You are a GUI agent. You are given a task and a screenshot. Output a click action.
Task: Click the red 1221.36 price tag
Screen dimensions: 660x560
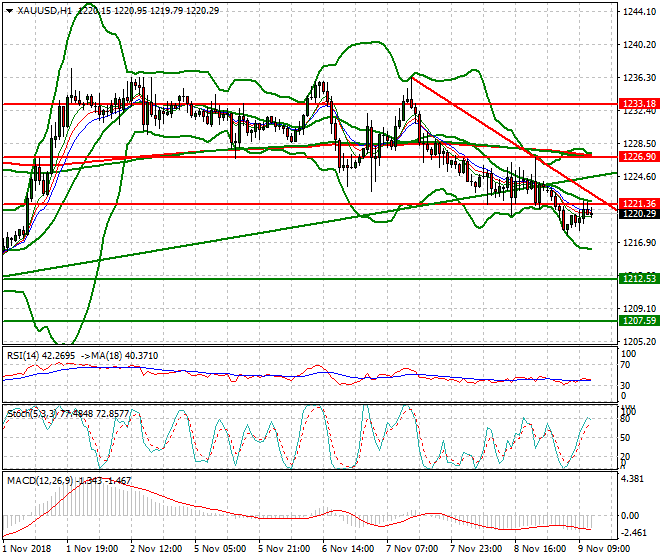pos(639,204)
